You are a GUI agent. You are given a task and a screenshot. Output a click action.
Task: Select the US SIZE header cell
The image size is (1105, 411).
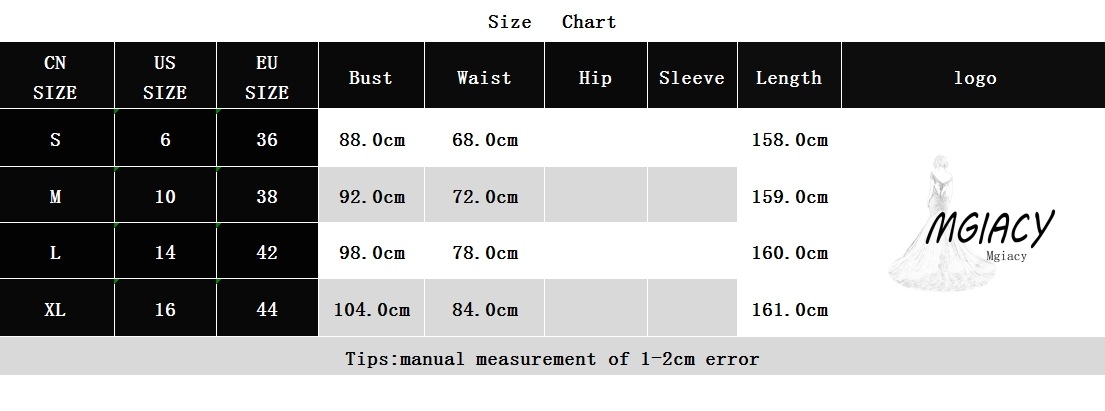click(165, 75)
